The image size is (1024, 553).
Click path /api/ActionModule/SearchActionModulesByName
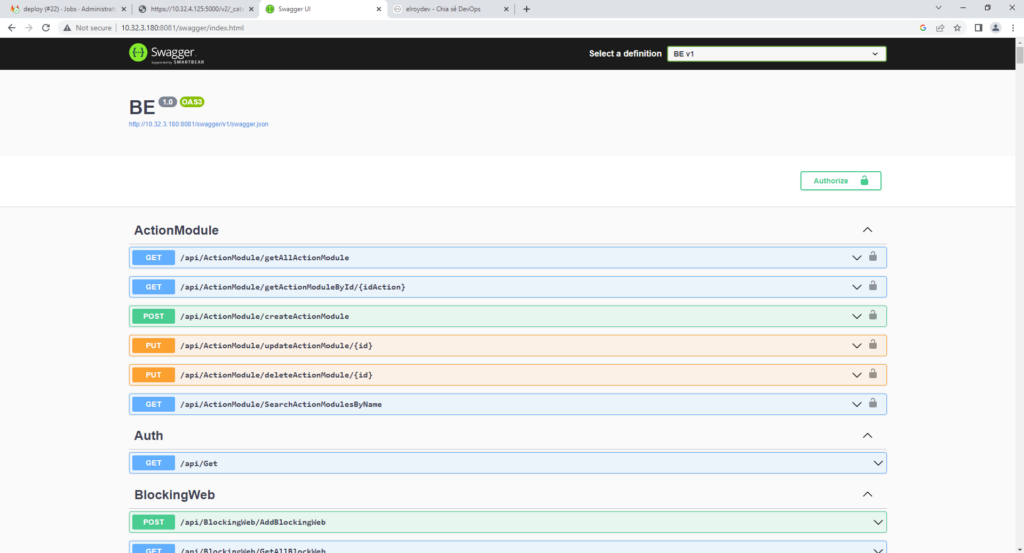(281, 405)
